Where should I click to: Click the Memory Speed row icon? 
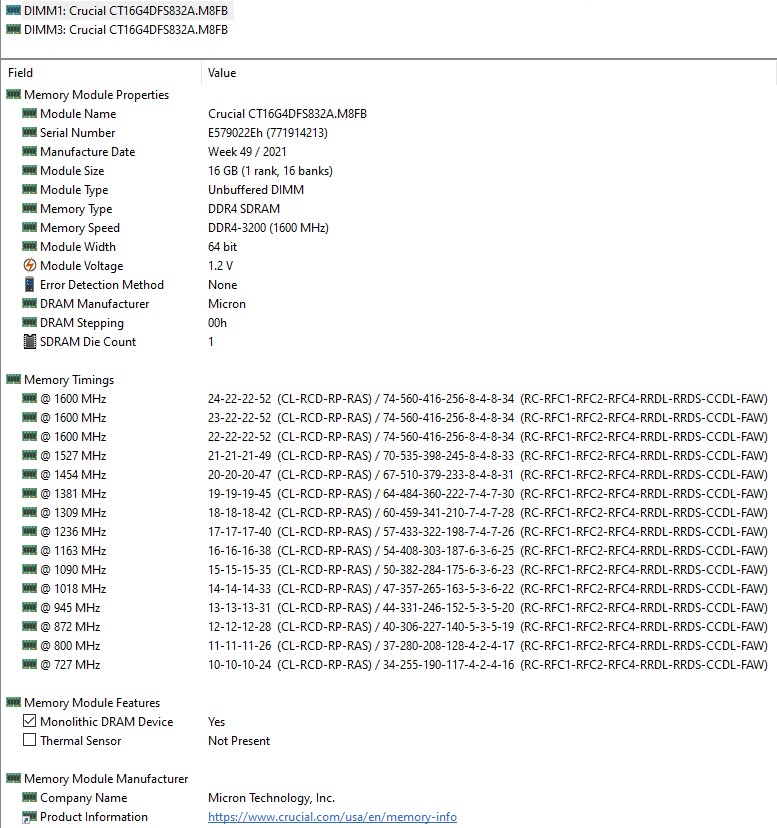pyautogui.click(x=30, y=227)
